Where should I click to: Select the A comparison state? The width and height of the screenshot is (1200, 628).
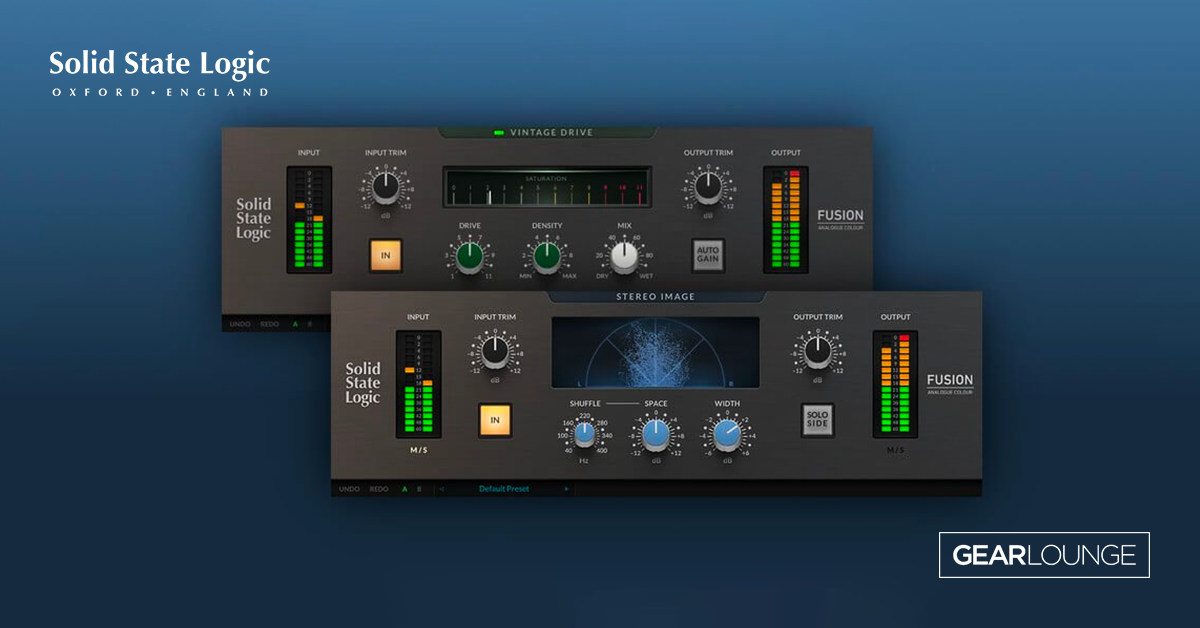(404, 489)
